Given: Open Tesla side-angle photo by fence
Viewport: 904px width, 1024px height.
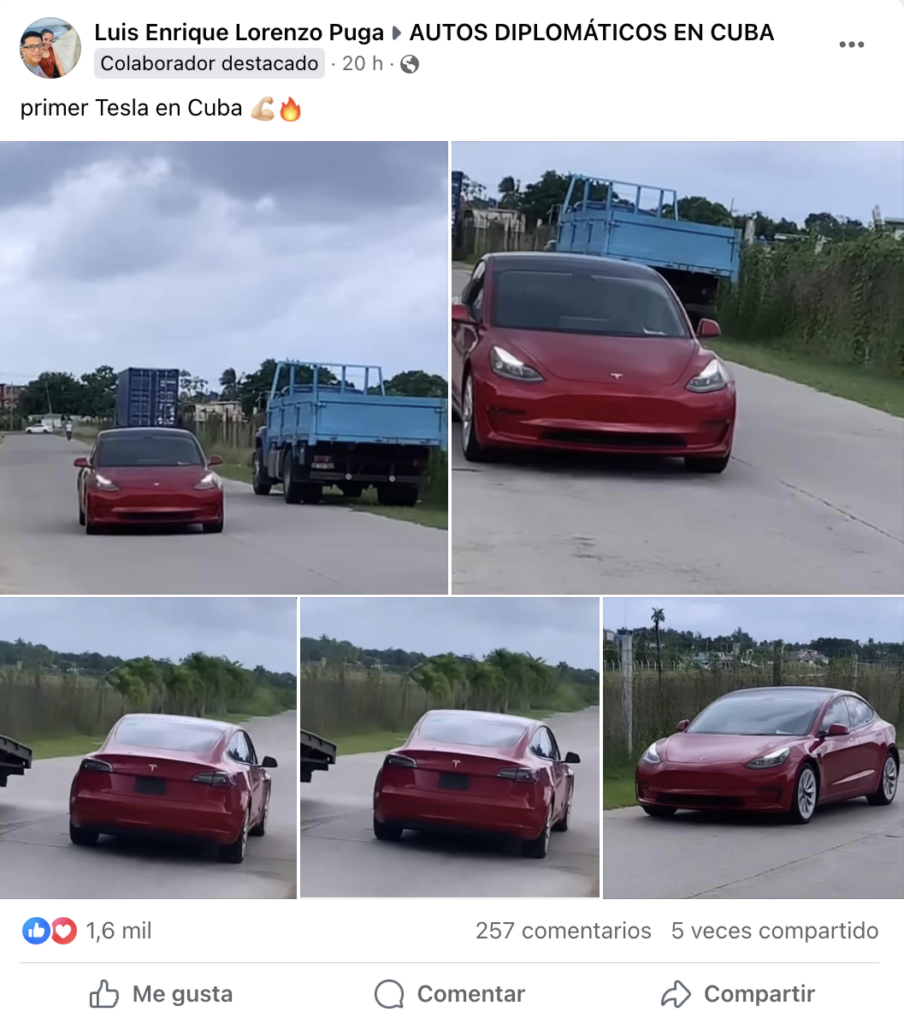Looking at the screenshot, I should click(754, 748).
